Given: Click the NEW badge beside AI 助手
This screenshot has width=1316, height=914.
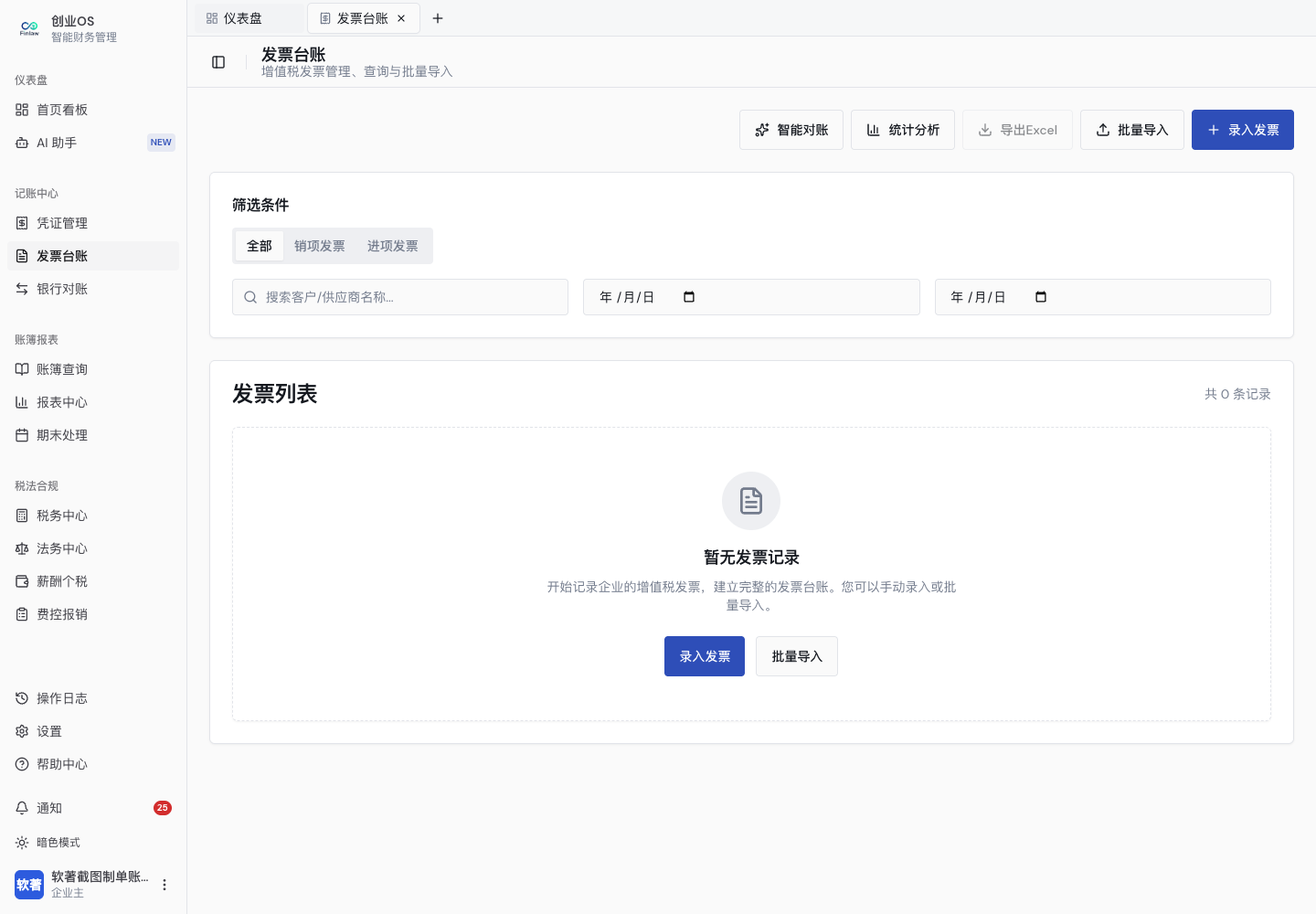Looking at the screenshot, I should [161, 143].
